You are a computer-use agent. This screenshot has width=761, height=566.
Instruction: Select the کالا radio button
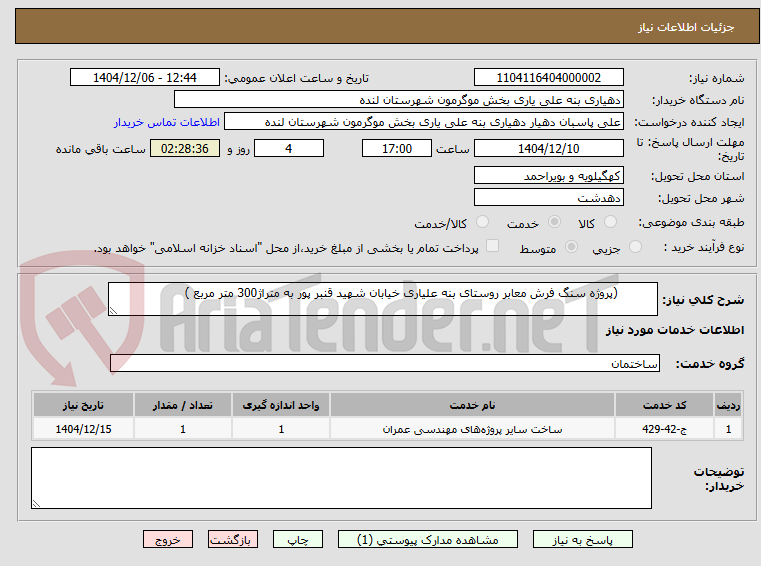pos(610,222)
